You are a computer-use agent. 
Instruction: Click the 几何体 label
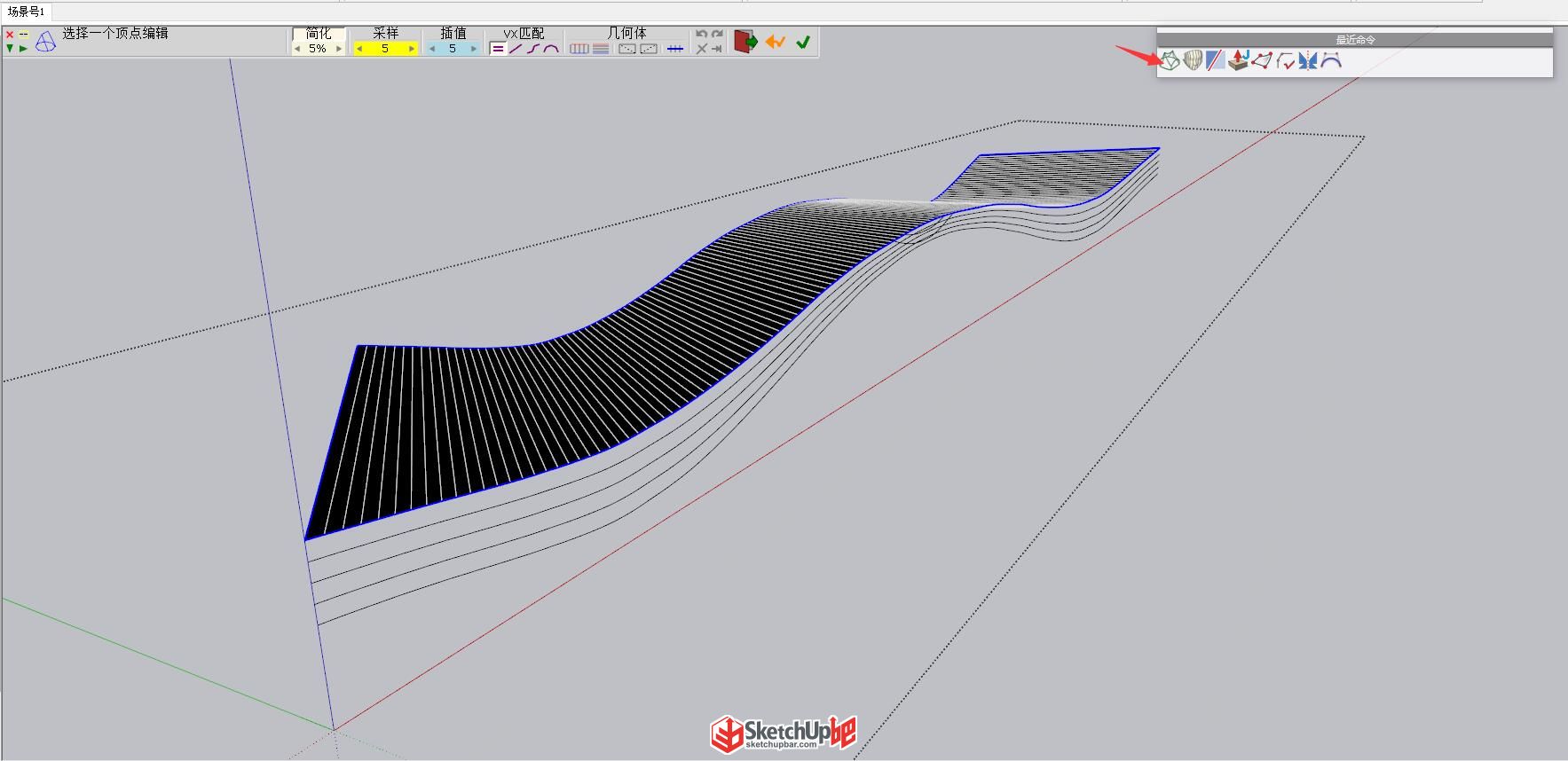point(627,34)
